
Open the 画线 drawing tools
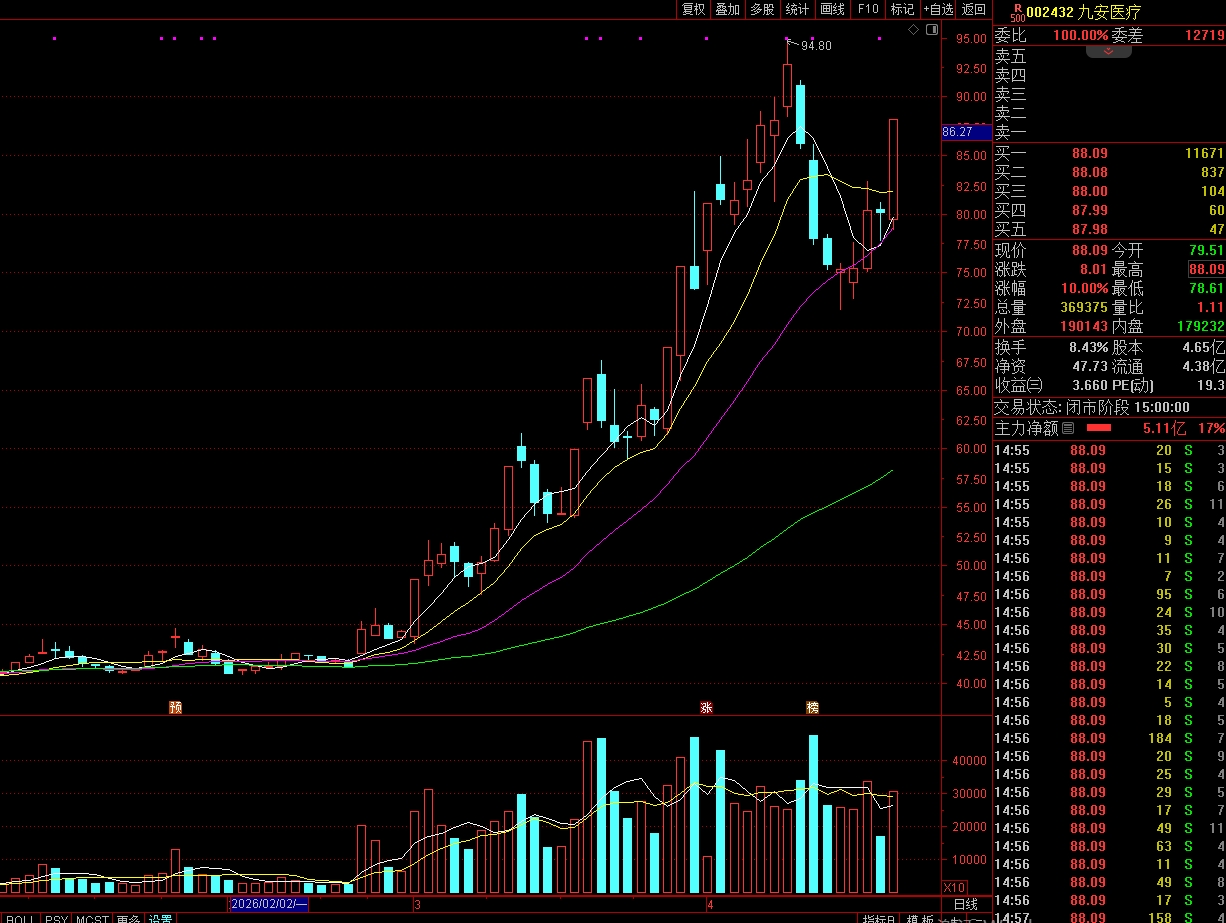[x=832, y=9]
